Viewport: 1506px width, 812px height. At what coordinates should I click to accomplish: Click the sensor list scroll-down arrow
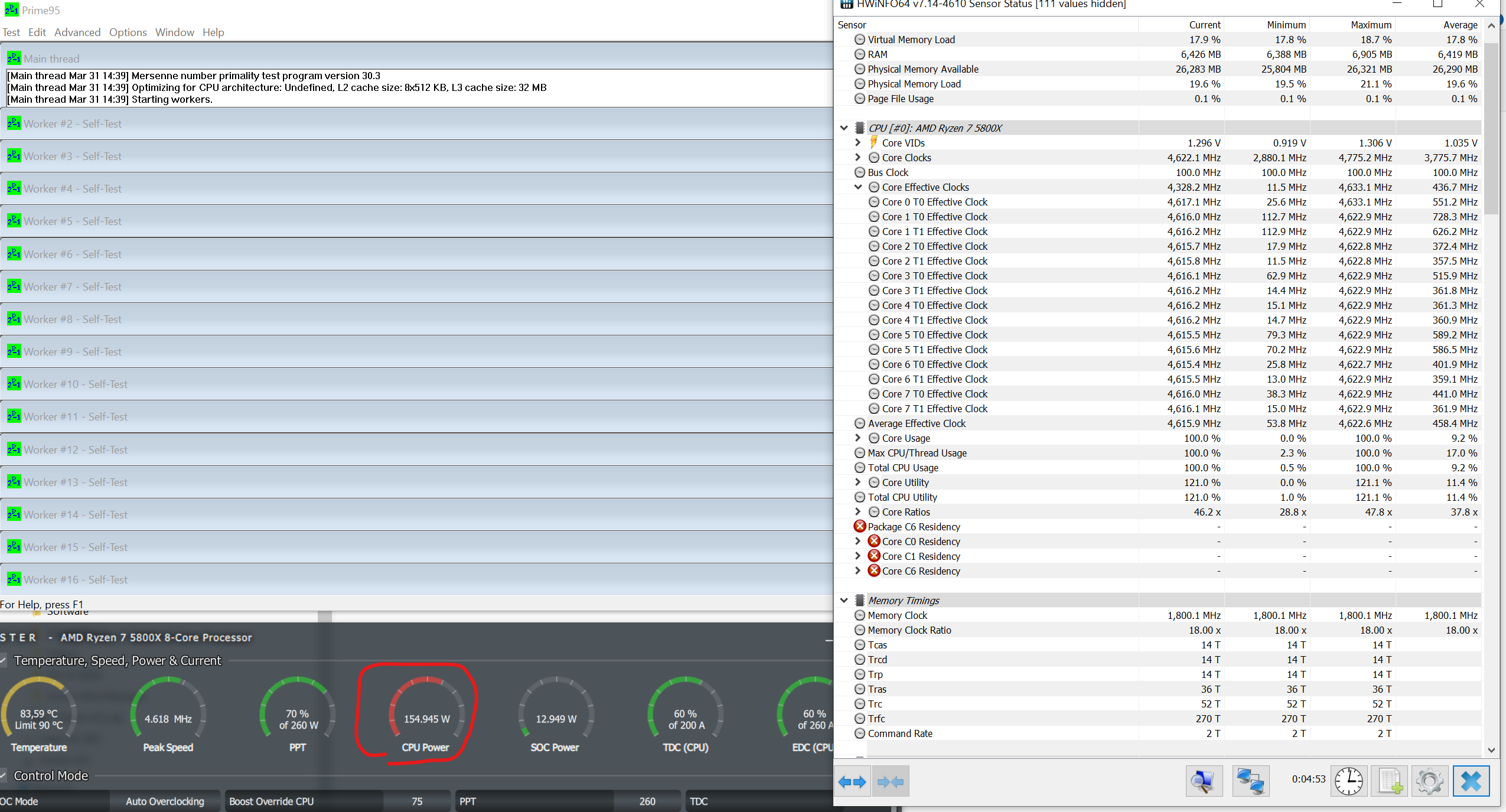tap(1491, 751)
